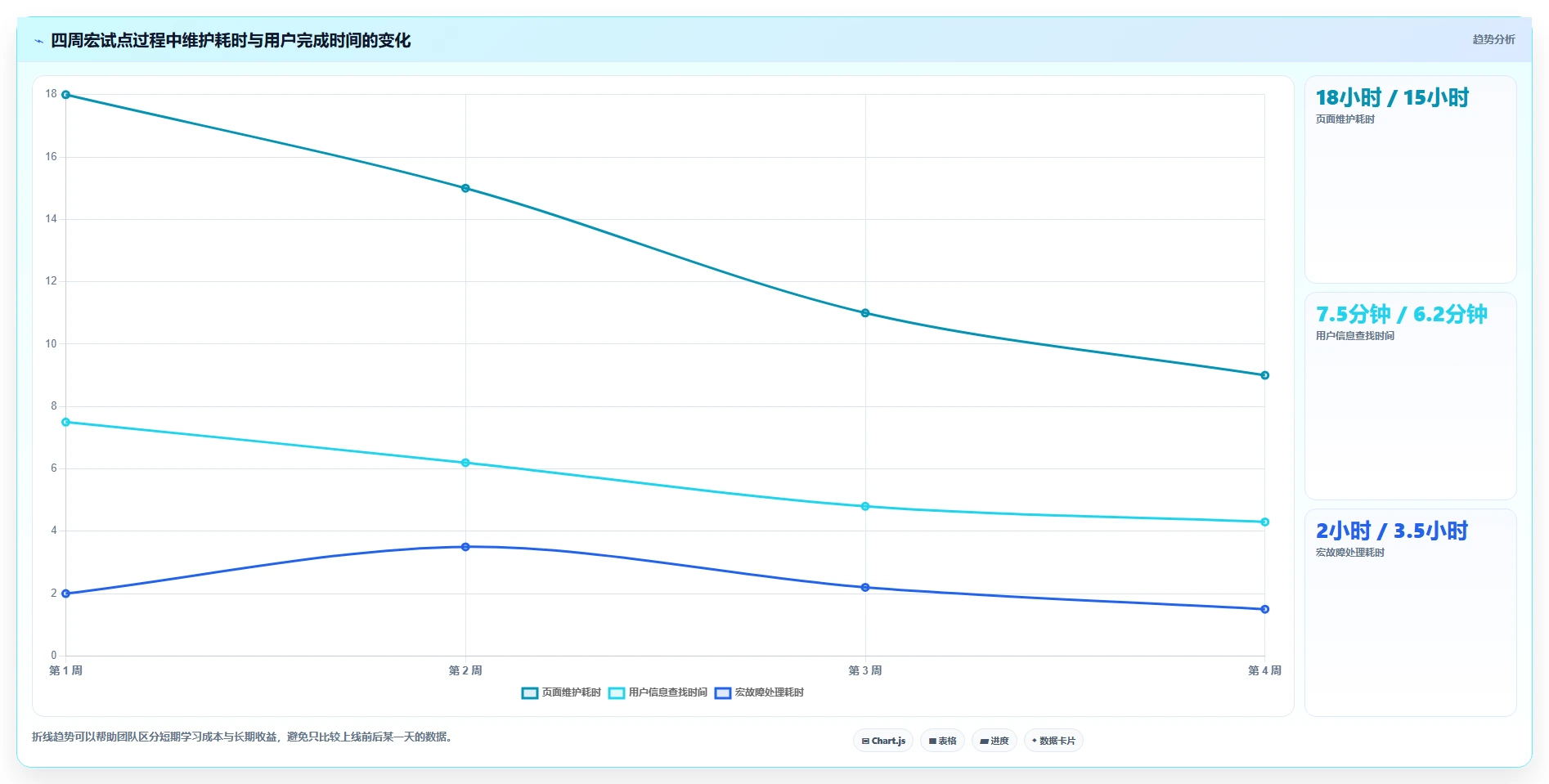Click the footer note starting with 折线趋势可以帮助团队
Image resolution: width=1549 pixels, height=784 pixels.
pos(242,737)
